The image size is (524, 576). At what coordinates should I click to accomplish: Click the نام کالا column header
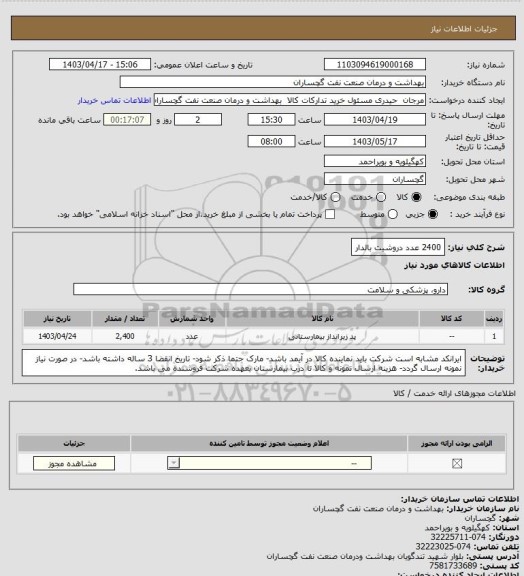tap(322, 318)
